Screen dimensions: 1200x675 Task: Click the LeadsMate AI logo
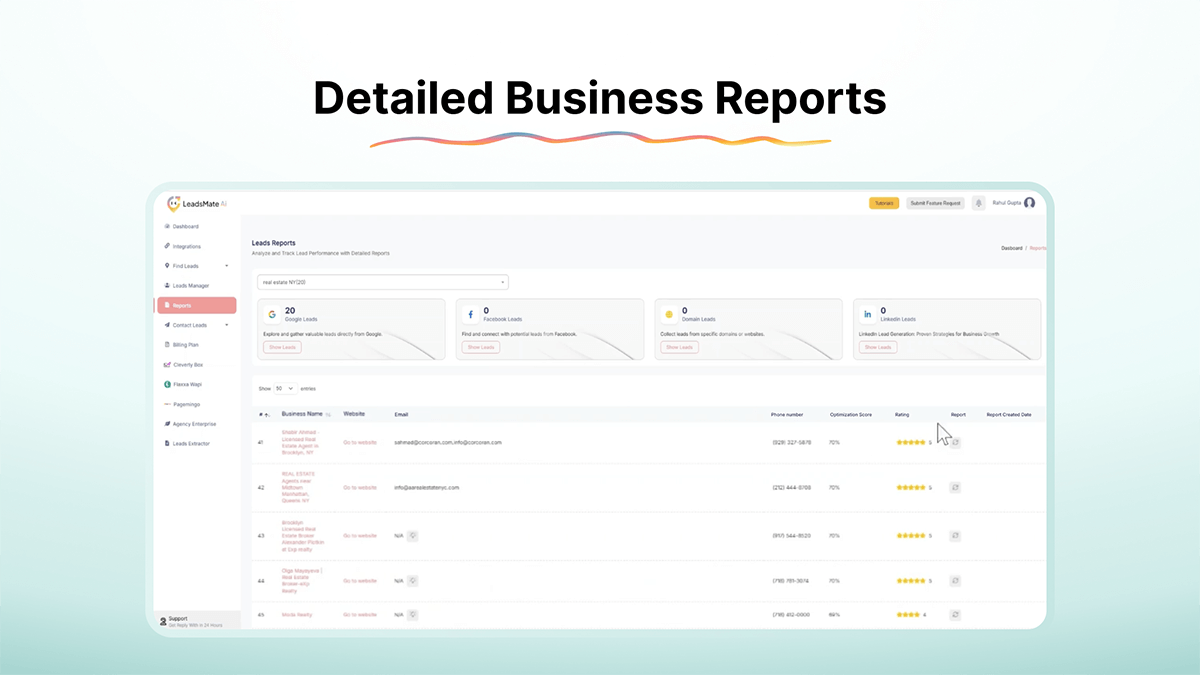point(197,203)
